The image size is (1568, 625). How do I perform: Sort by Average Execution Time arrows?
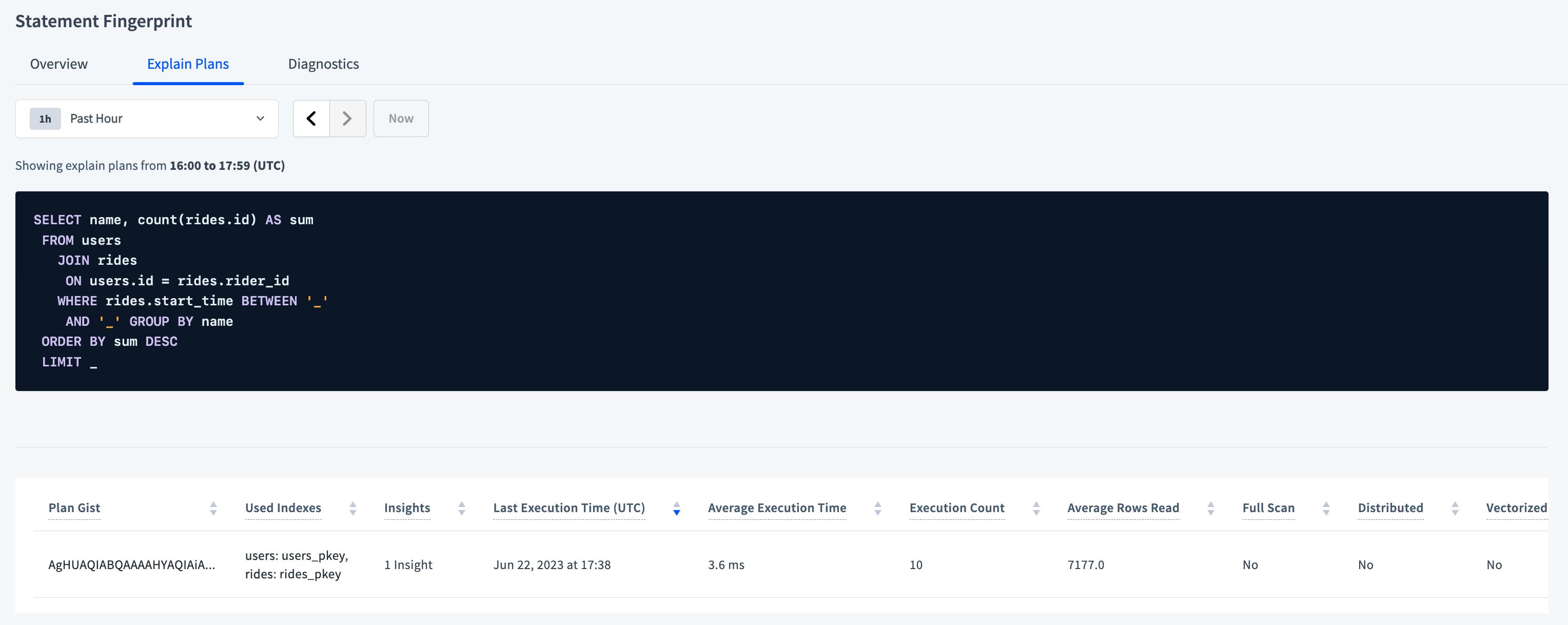coord(877,508)
